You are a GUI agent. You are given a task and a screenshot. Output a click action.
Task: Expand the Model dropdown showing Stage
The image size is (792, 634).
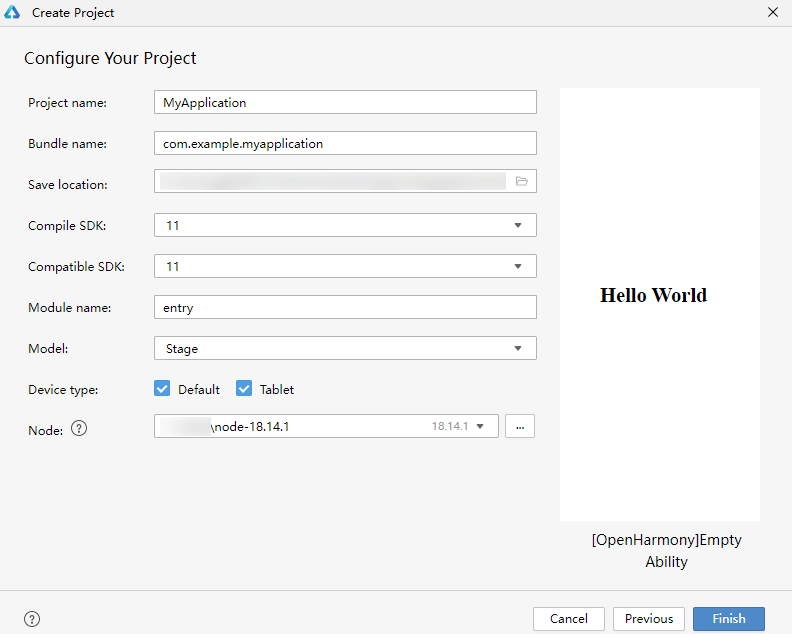517,348
